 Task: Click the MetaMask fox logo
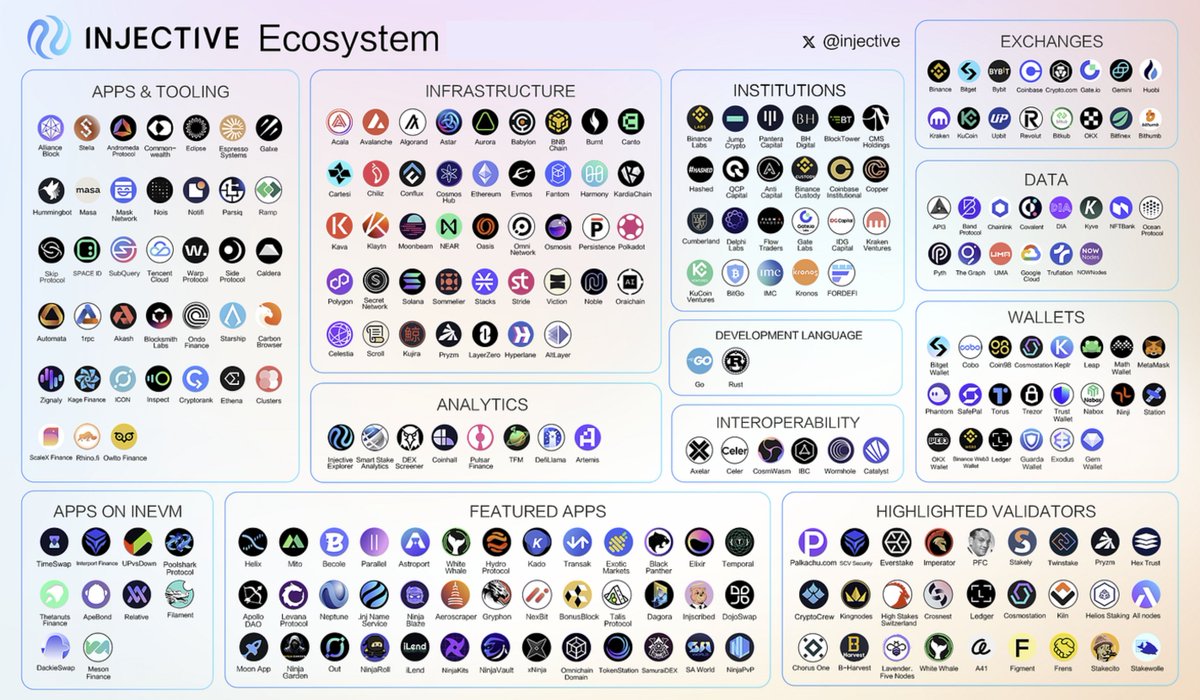(x=1153, y=347)
